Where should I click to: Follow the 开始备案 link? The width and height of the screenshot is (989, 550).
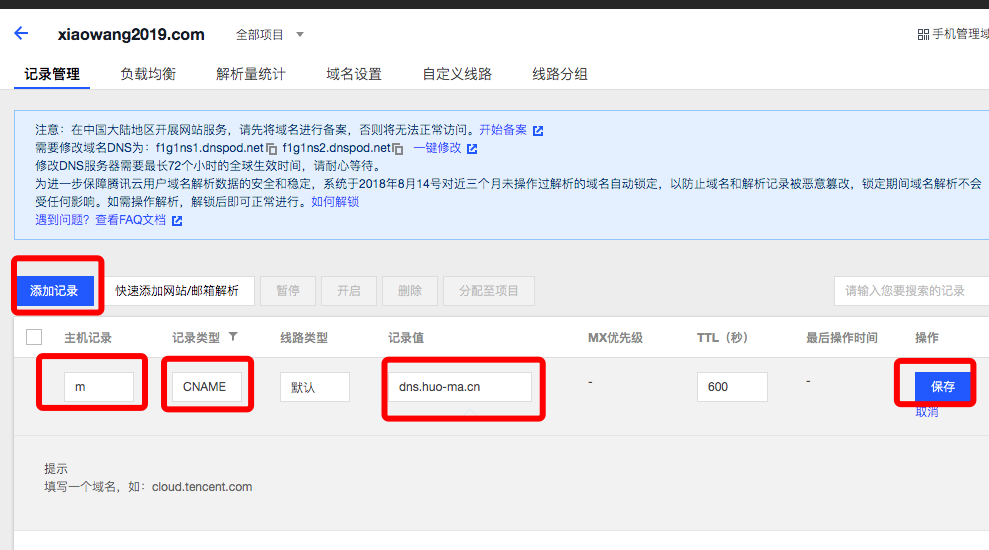pos(503,130)
